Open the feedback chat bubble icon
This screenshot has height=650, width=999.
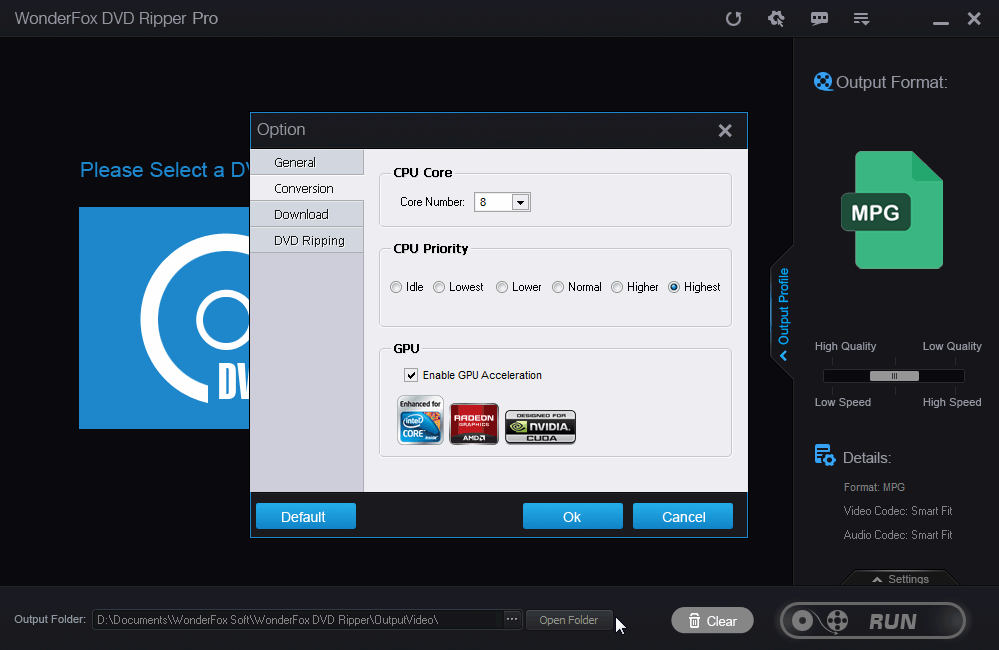tap(819, 18)
